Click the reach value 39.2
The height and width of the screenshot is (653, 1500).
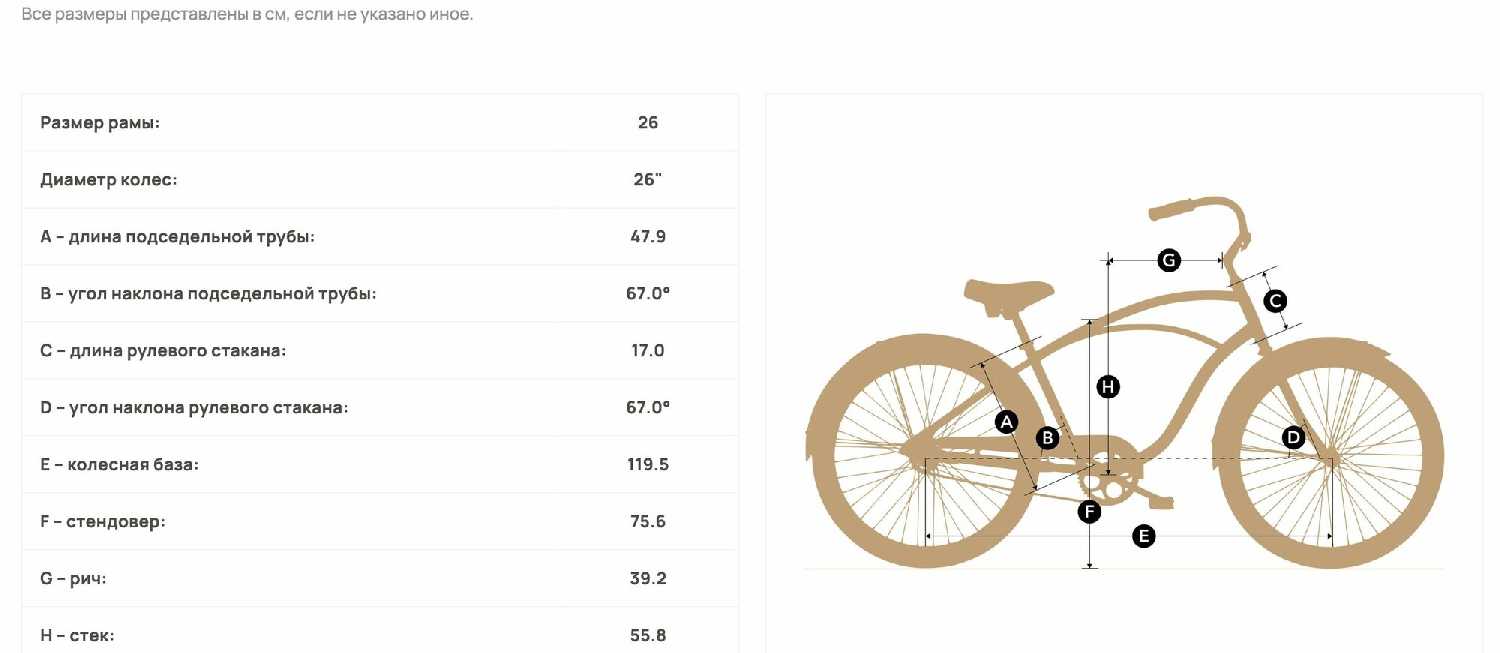(x=648, y=579)
